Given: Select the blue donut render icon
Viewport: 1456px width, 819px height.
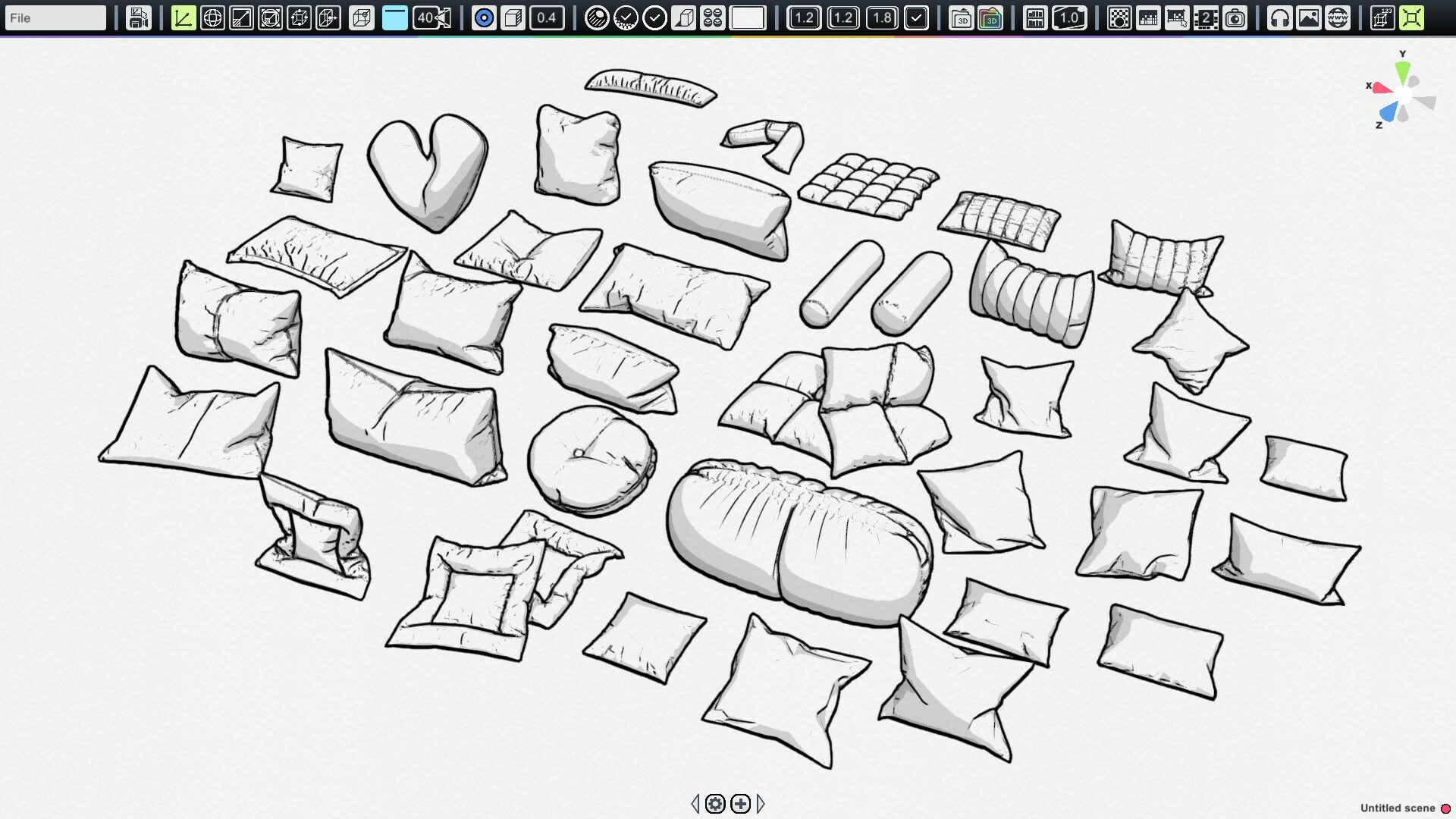Looking at the screenshot, I should pos(483,17).
